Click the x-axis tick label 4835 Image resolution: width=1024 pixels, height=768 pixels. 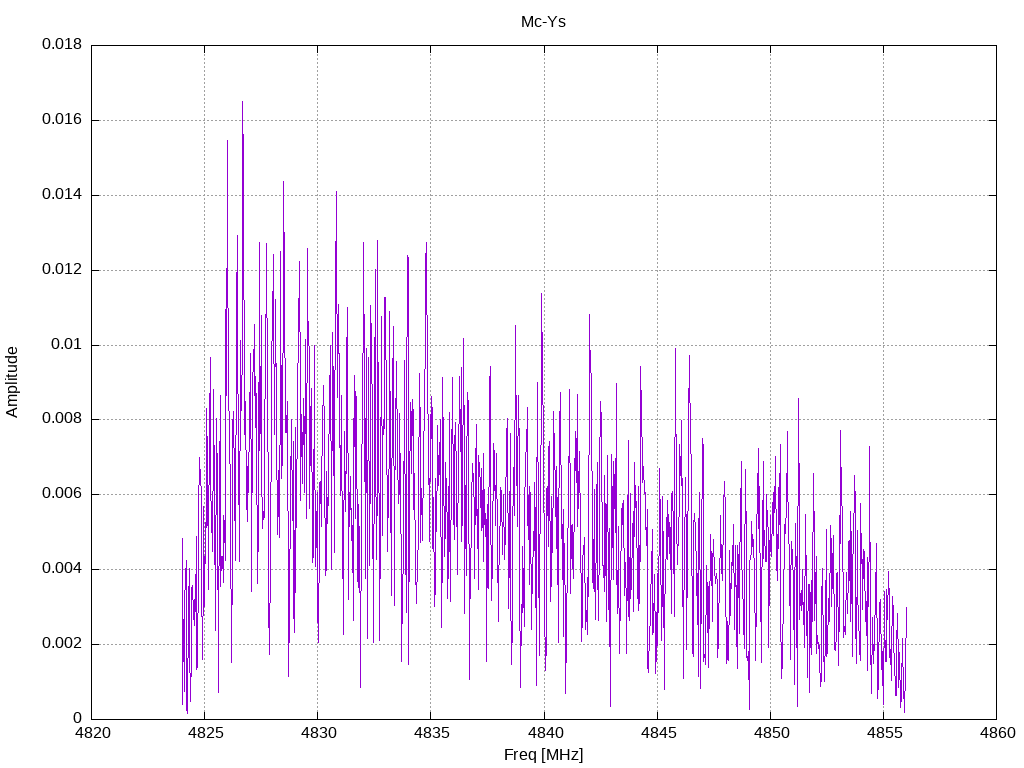pyautogui.click(x=431, y=733)
